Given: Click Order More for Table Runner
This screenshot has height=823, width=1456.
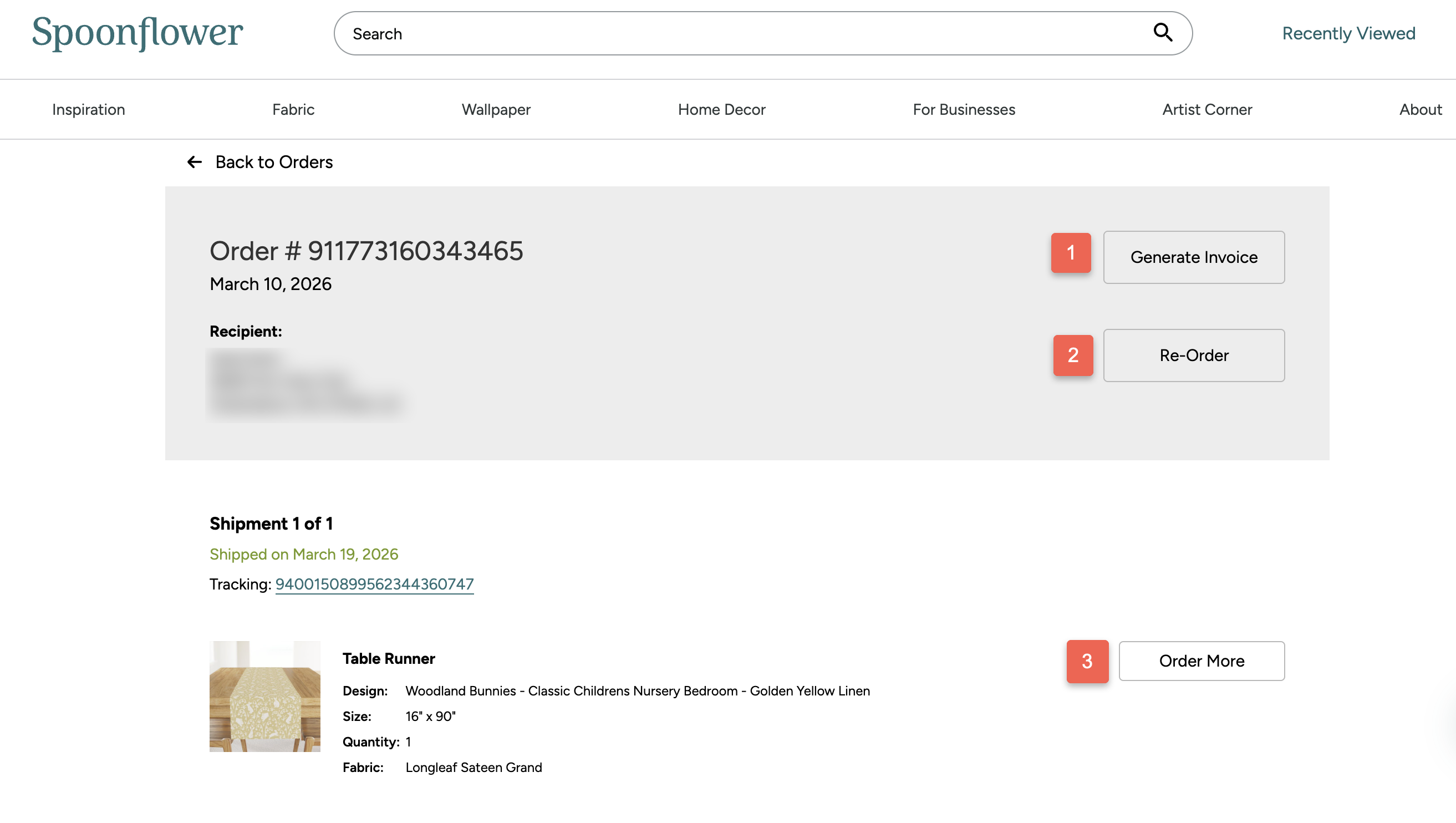Looking at the screenshot, I should pyautogui.click(x=1201, y=661).
